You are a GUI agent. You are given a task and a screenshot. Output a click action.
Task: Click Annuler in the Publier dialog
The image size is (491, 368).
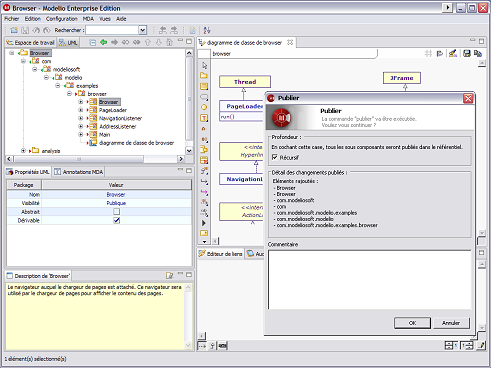pyautogui.click(x=451, y=323)
